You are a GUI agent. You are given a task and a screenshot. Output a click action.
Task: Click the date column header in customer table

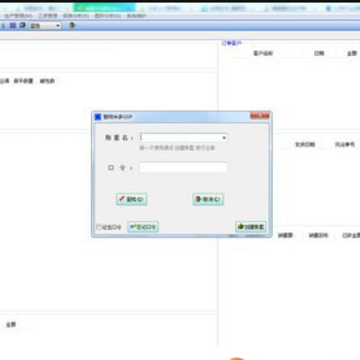[x=319, y=53]
